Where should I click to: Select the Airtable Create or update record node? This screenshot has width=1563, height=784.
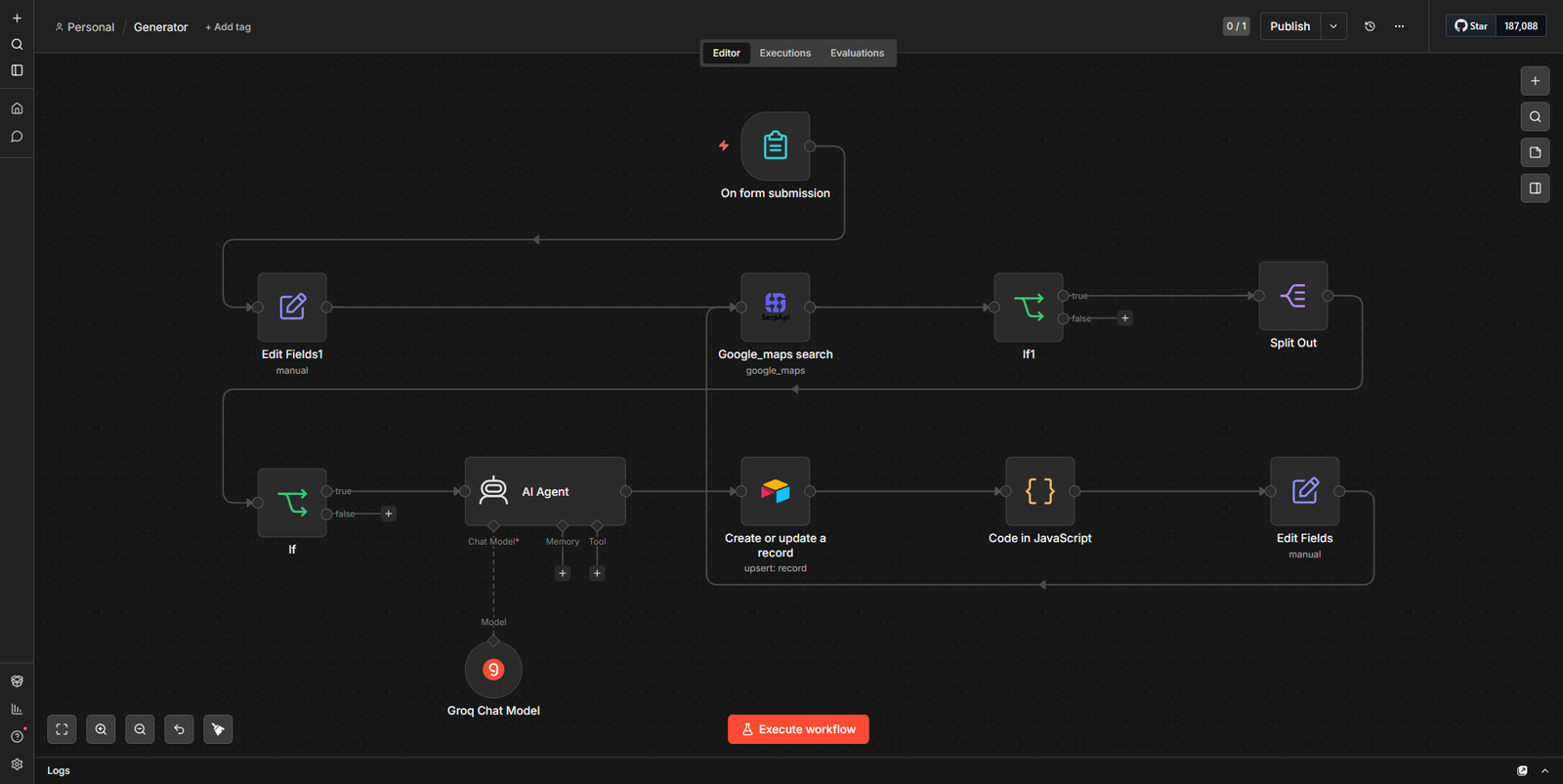coord(776,491)
